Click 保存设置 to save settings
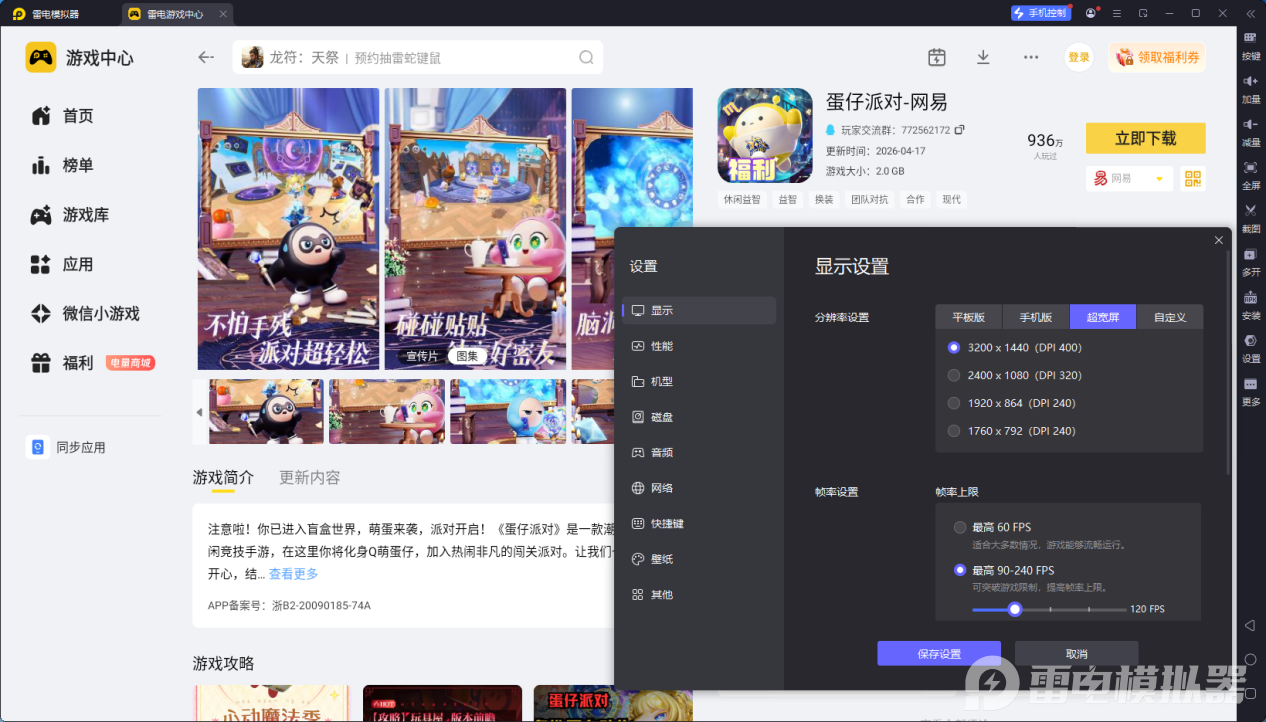 (x=939, y=654)
